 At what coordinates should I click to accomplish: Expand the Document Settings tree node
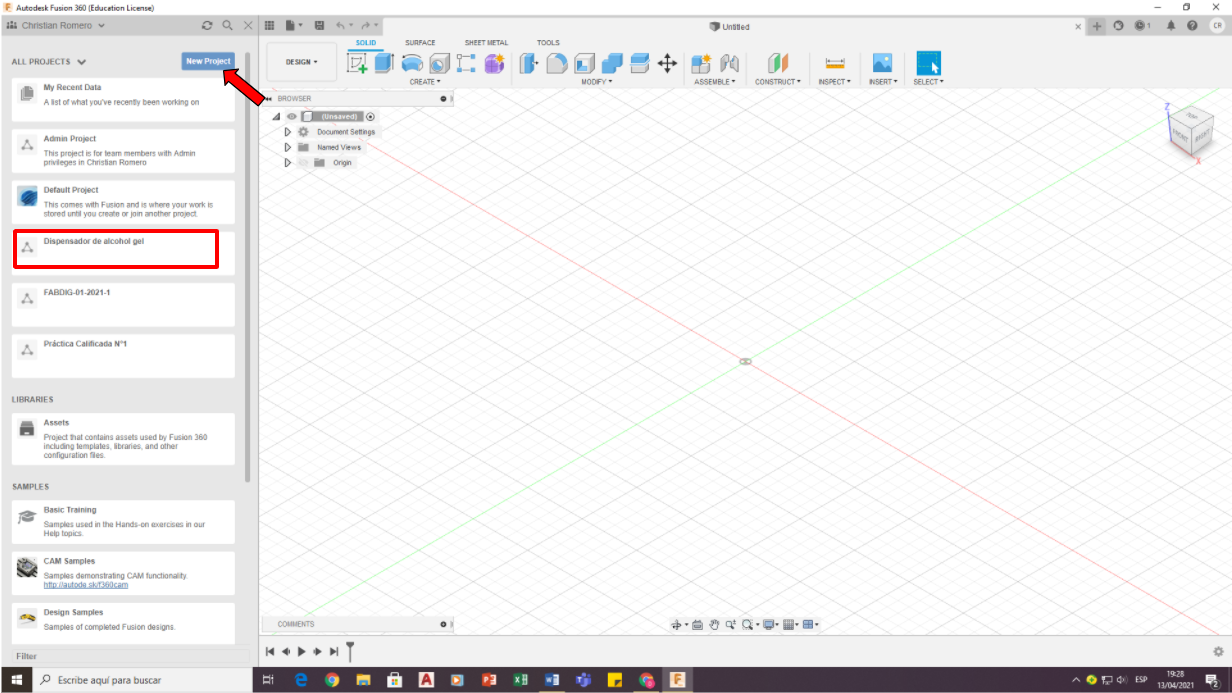pos(288,132)
